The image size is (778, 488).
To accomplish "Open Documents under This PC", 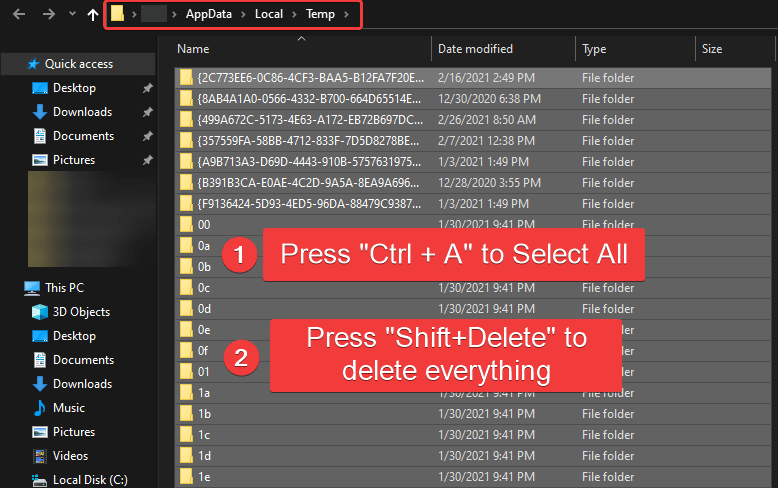I will (83, 360).
